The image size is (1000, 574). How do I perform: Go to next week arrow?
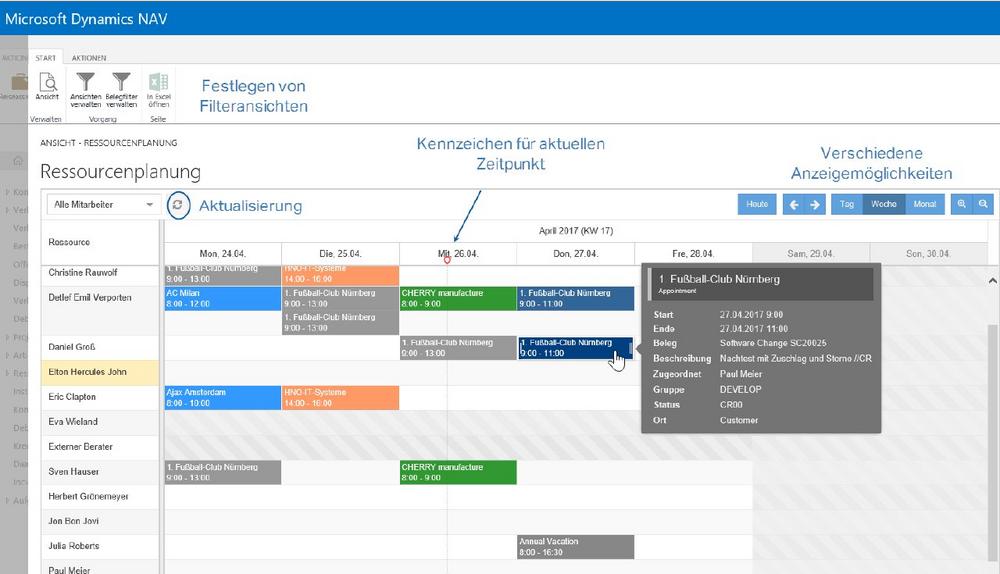click(815, 205)
